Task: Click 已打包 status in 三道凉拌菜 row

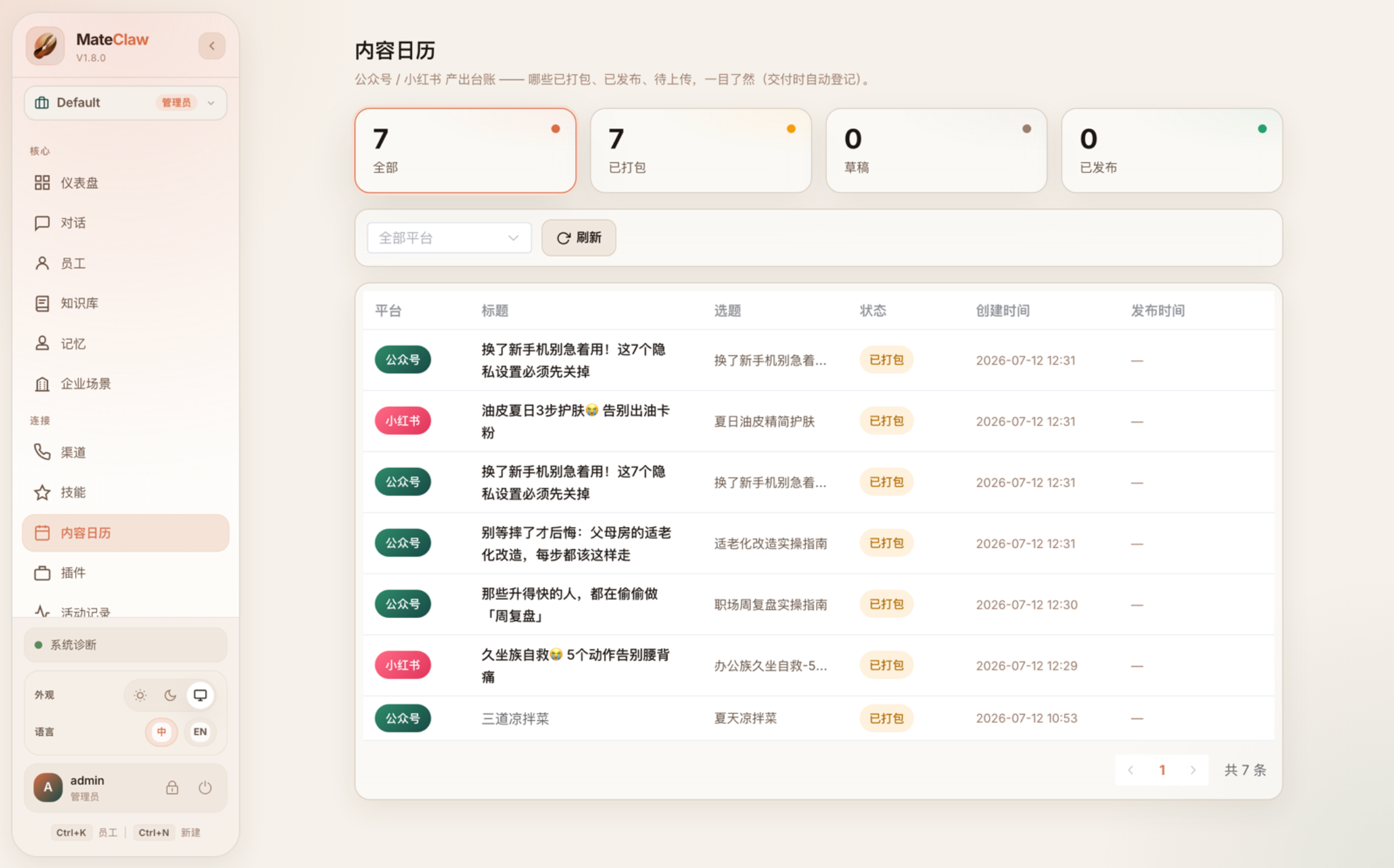Action: [887, 718]
